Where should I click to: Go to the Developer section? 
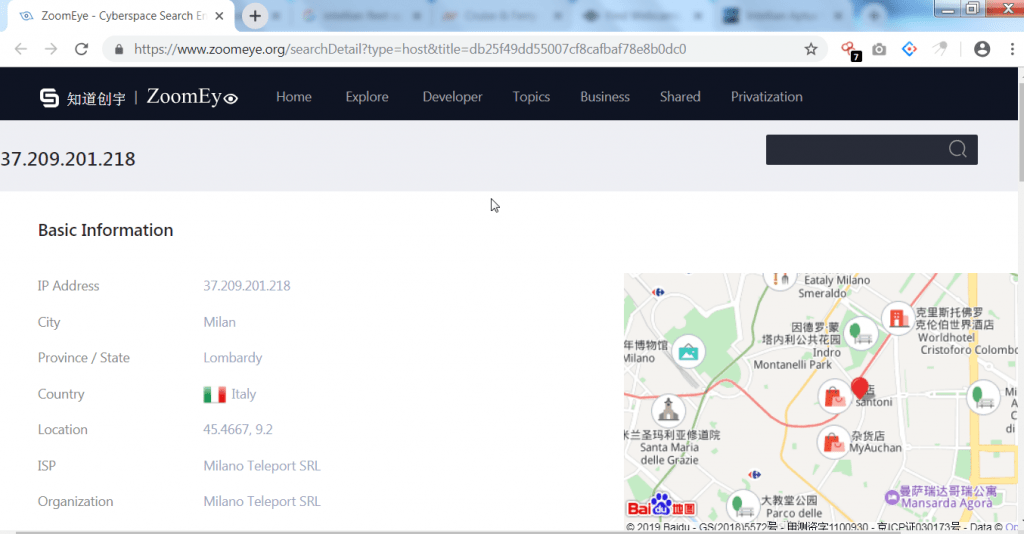coord(453,97)
